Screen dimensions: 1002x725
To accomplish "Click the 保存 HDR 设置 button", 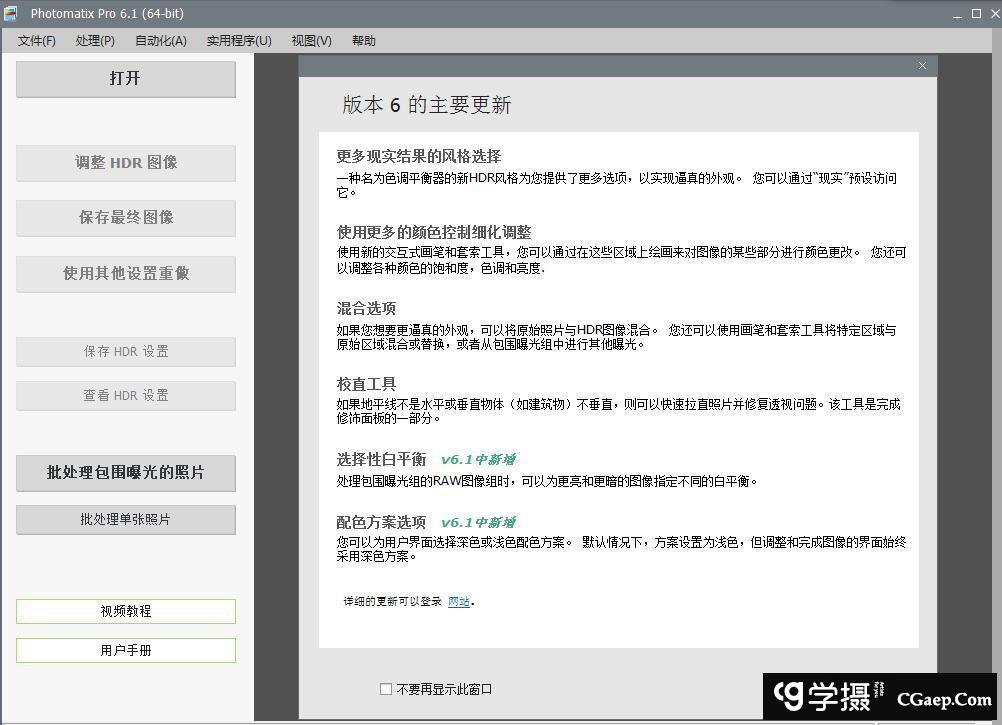I will (x=125, y=352).
